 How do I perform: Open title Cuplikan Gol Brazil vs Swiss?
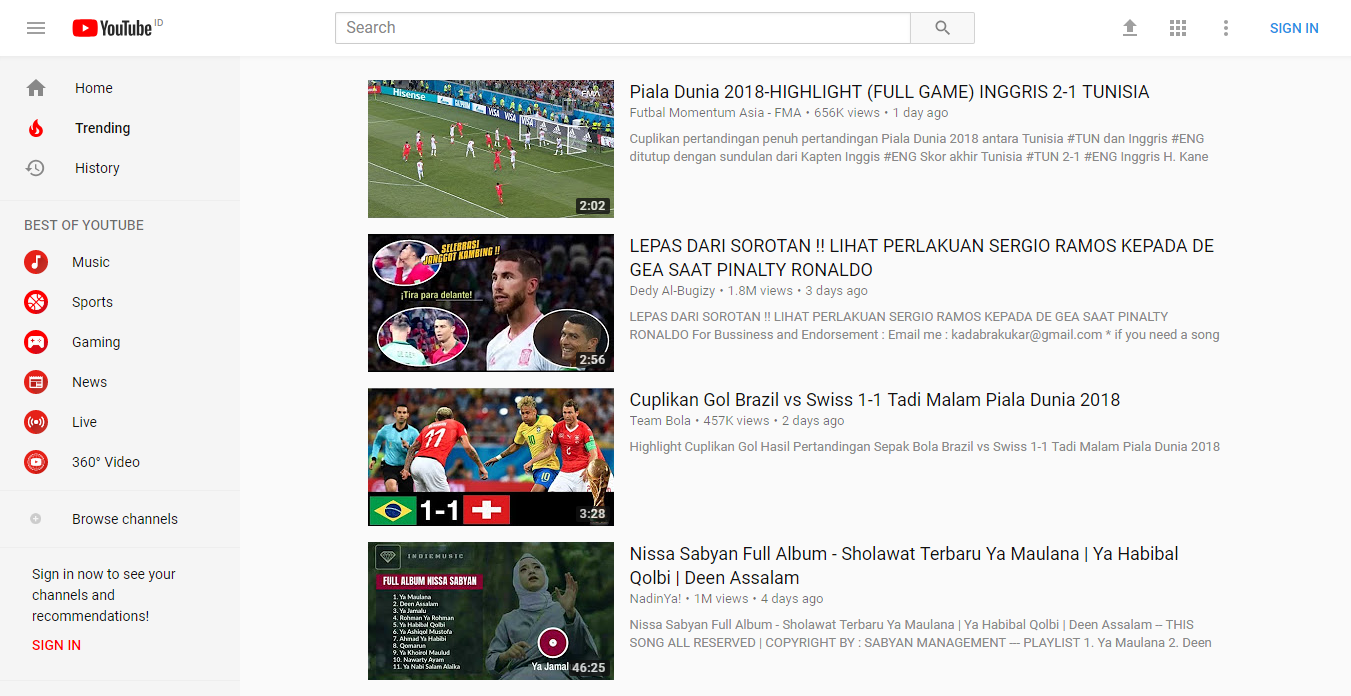coord(875,400)
